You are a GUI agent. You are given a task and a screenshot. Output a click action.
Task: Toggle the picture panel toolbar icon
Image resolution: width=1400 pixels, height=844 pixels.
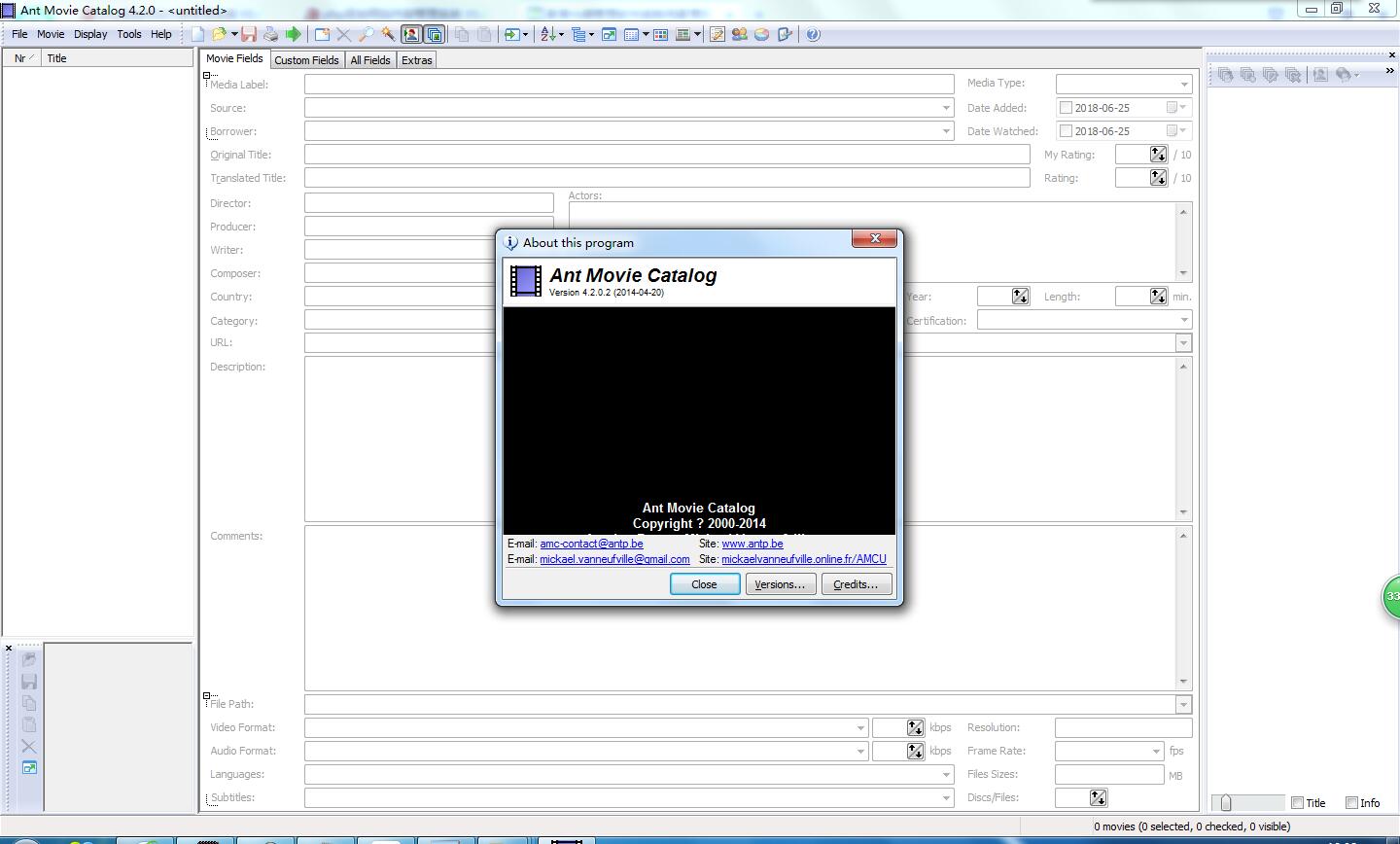(411, 34)
